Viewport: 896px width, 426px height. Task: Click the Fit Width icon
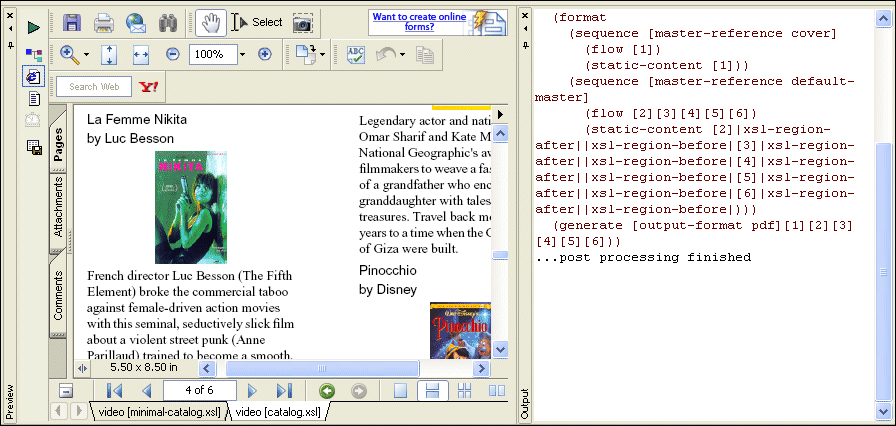[141, 54]
